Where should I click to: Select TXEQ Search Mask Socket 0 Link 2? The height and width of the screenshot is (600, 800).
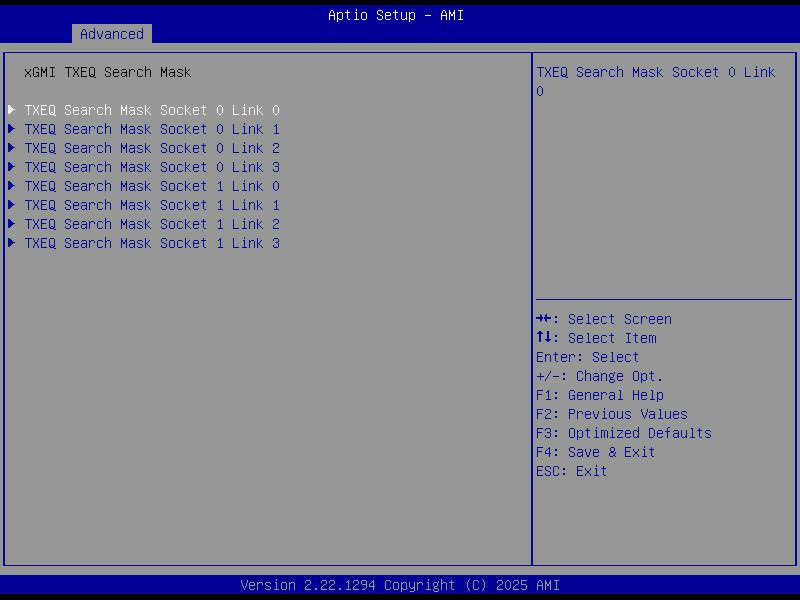coord(150,148)
